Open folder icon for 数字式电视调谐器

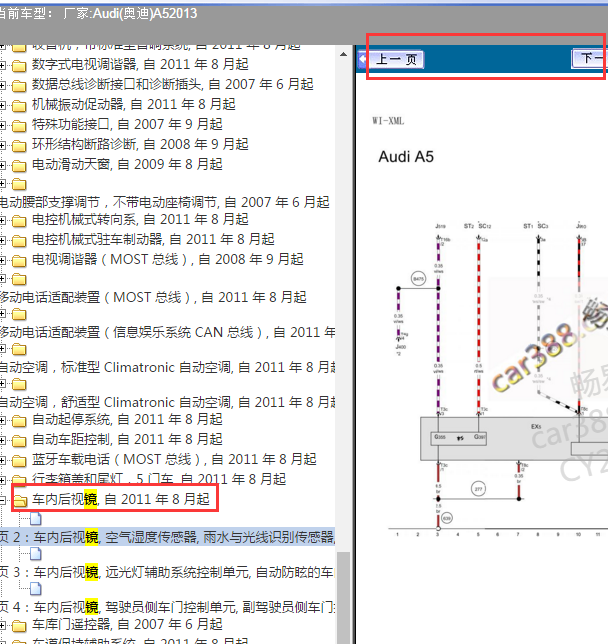click(x=19, y=65)
